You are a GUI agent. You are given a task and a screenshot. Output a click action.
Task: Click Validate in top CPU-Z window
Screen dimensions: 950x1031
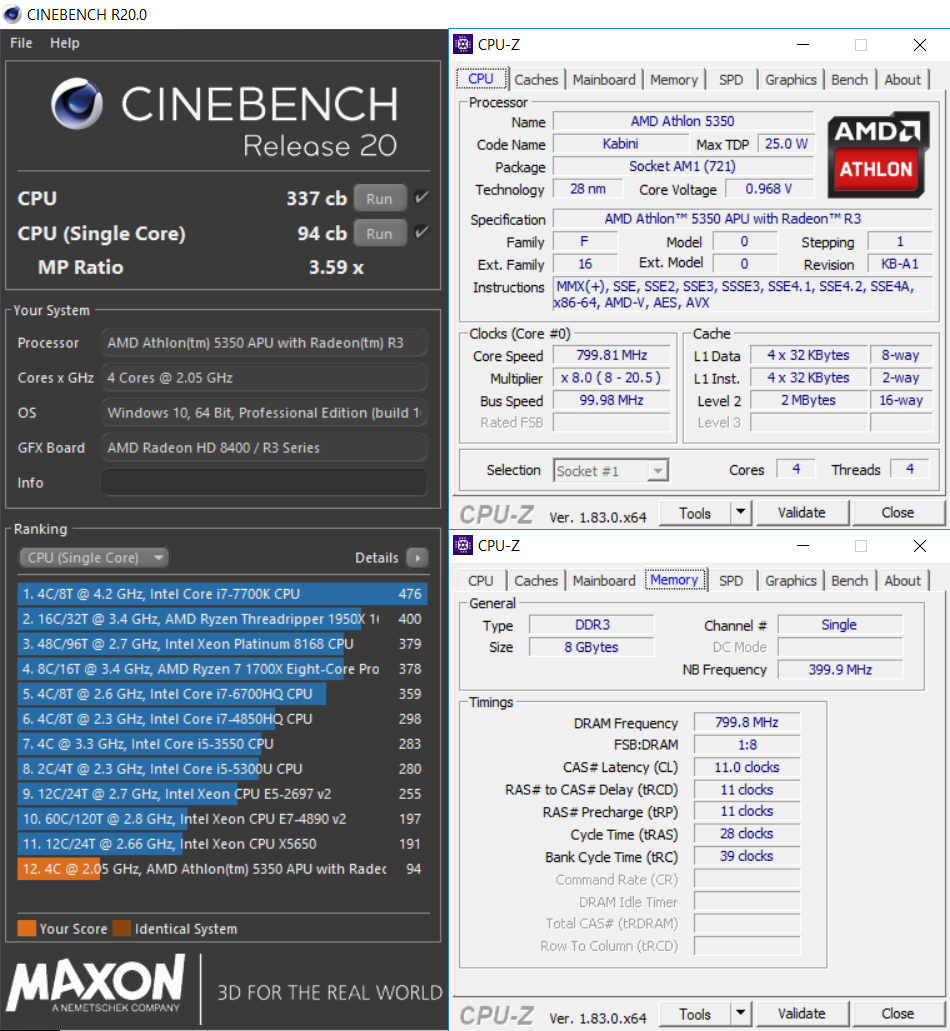[802, 513]
